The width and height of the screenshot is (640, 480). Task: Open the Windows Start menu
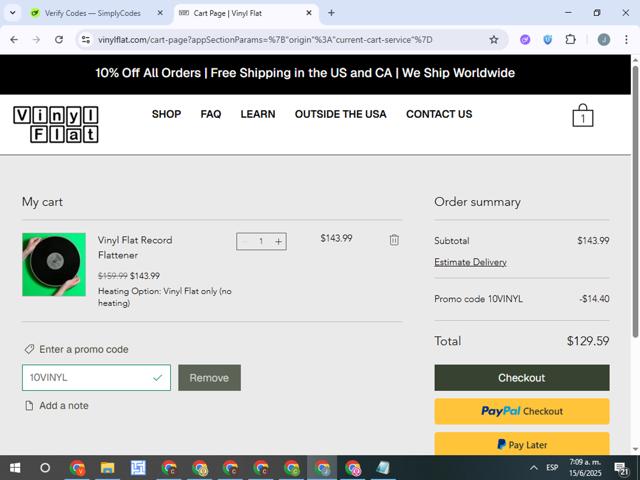[x=15, y=468]
